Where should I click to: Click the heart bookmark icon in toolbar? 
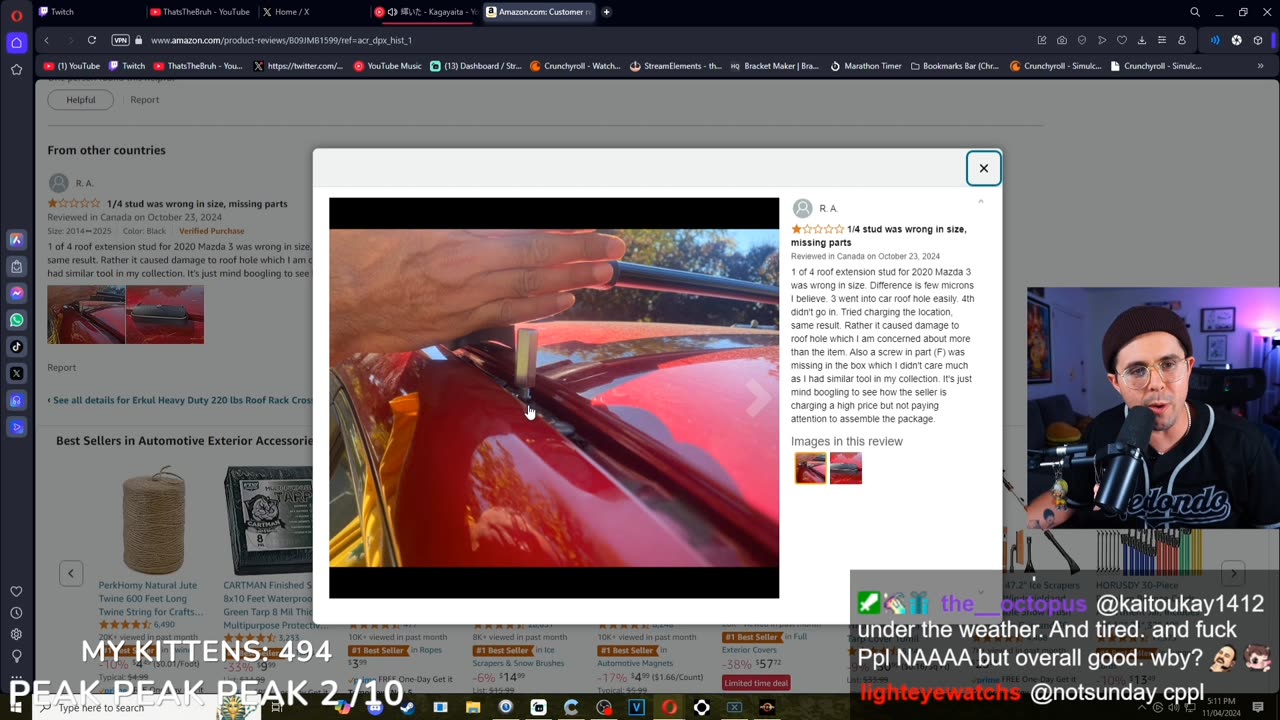tap(1122, 40)
